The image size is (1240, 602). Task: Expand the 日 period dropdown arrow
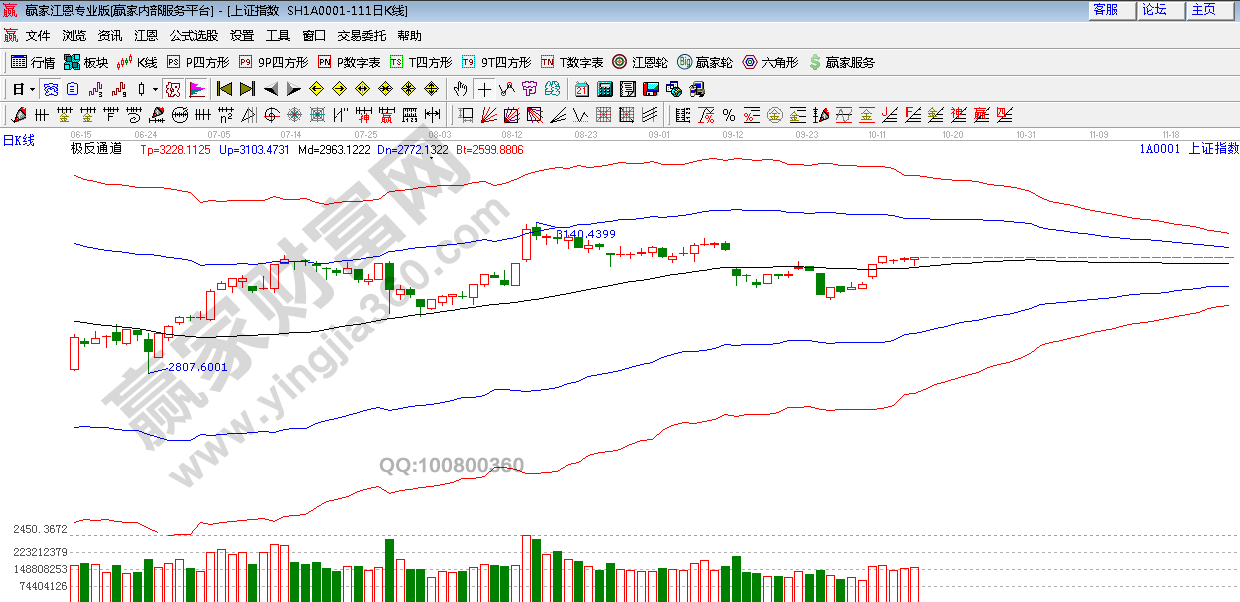coord(32,89)
